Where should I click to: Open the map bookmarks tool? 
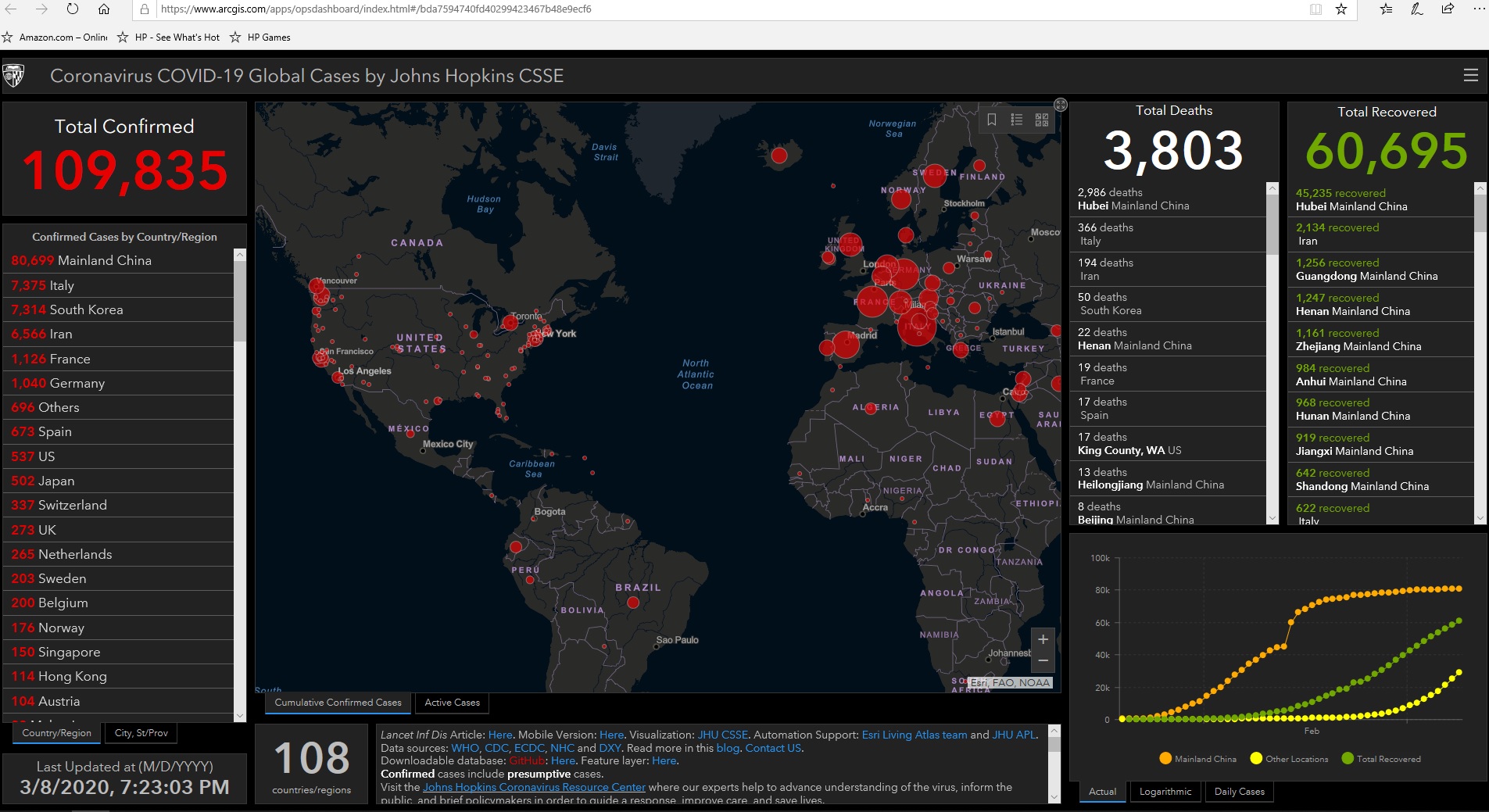click(x=991, y=120)
